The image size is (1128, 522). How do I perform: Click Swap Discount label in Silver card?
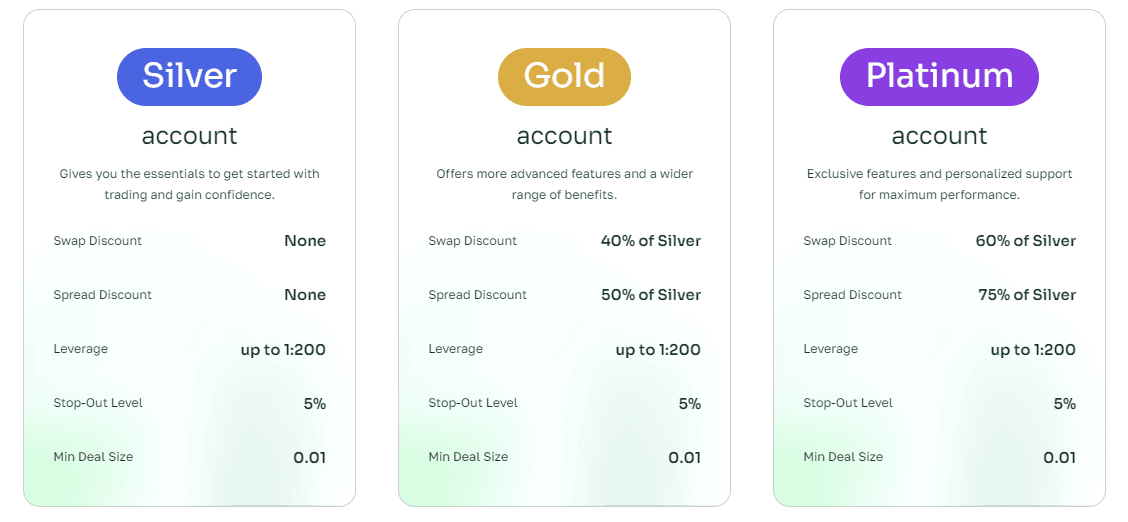coord(98,241)
